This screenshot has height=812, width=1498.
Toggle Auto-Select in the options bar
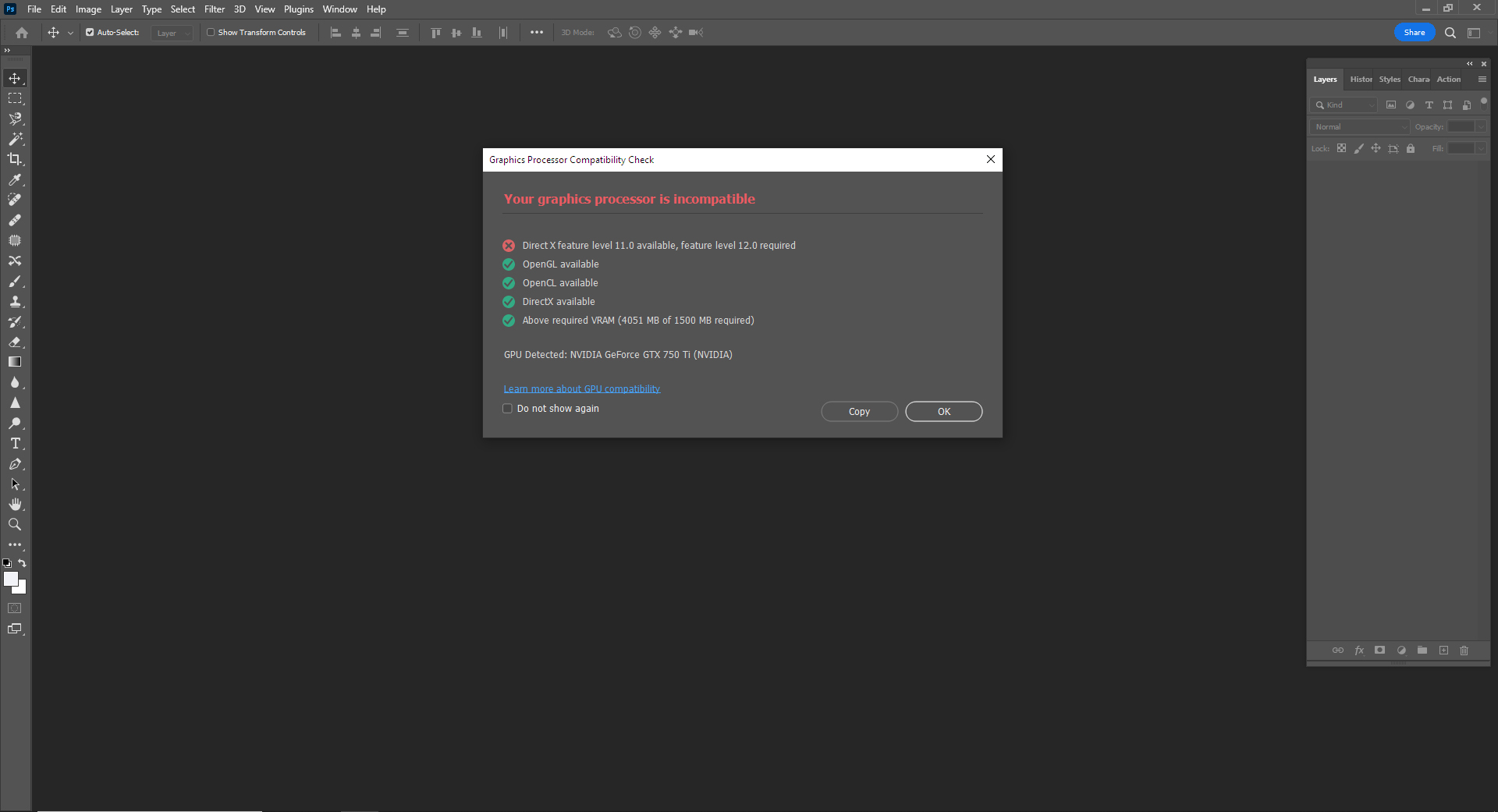(x=90, y=32)
